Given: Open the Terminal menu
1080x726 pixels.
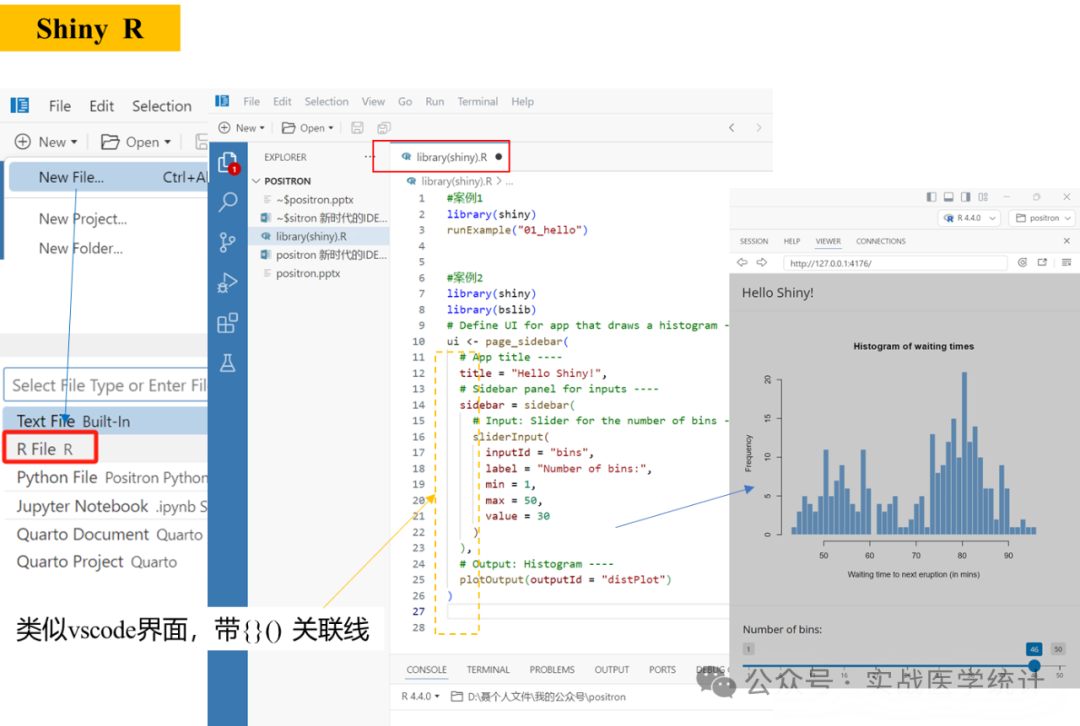Looking at the screenshot, I should point(477,101).
